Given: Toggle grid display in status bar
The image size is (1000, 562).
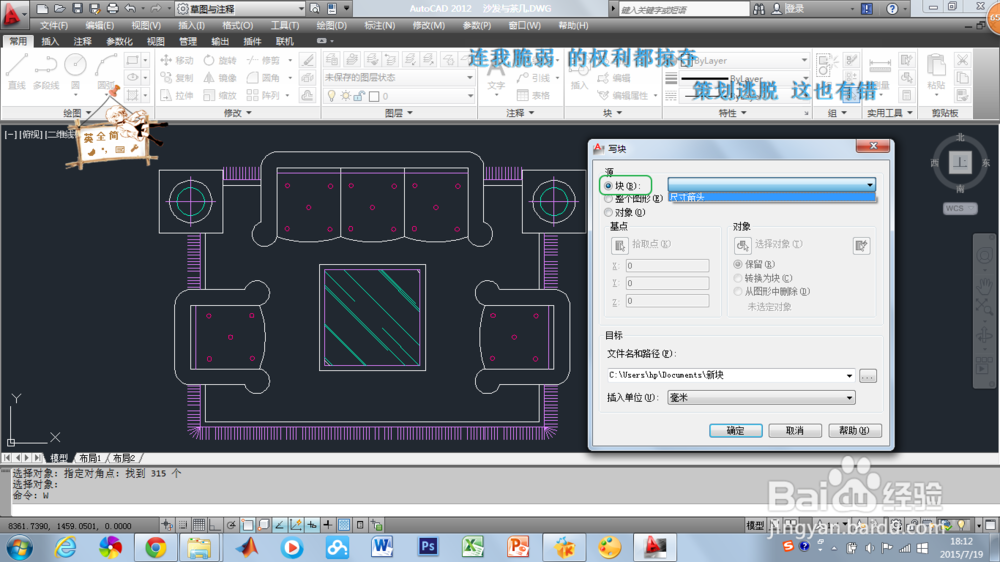Looking at the screenshot, I should 199,525.
